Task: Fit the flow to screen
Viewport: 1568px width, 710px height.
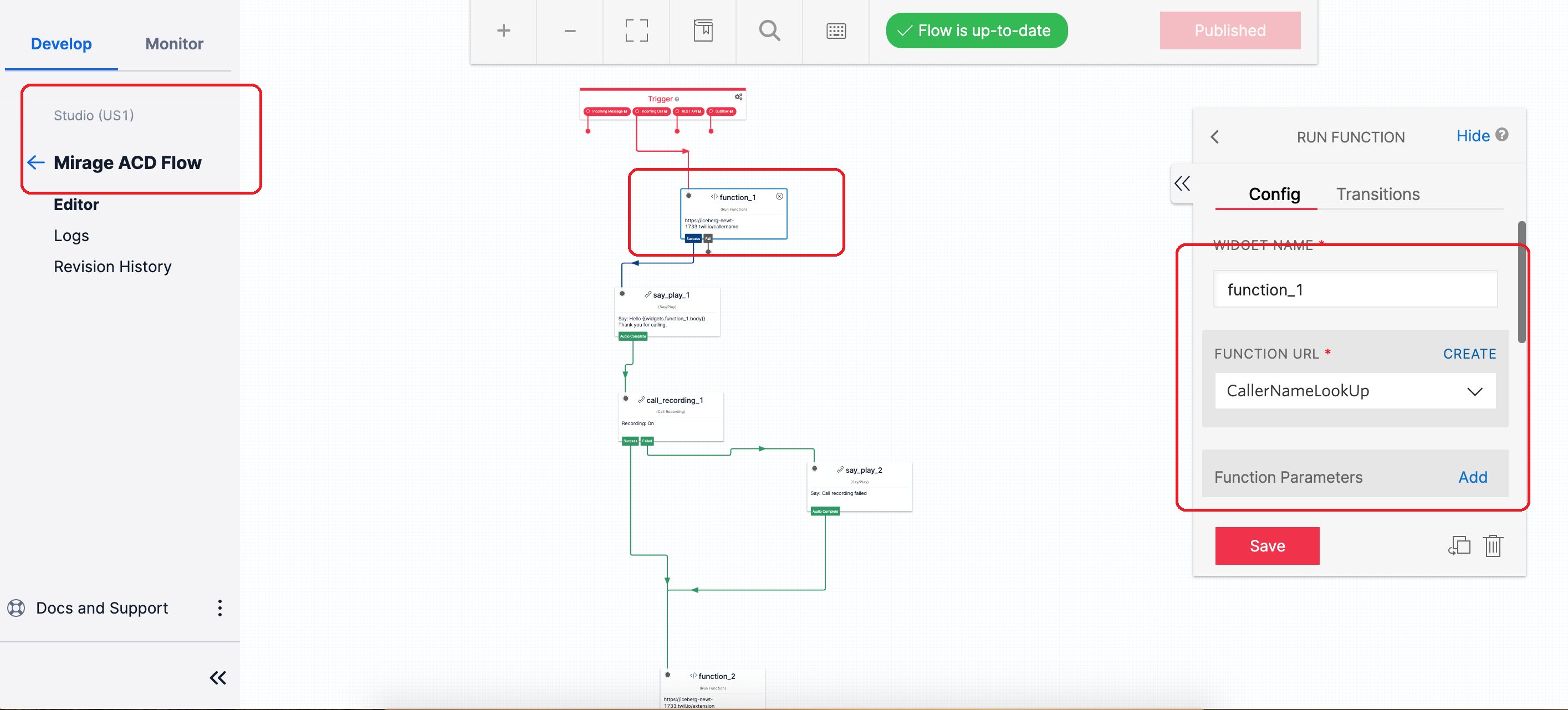Action: click(x=636, y=30)
